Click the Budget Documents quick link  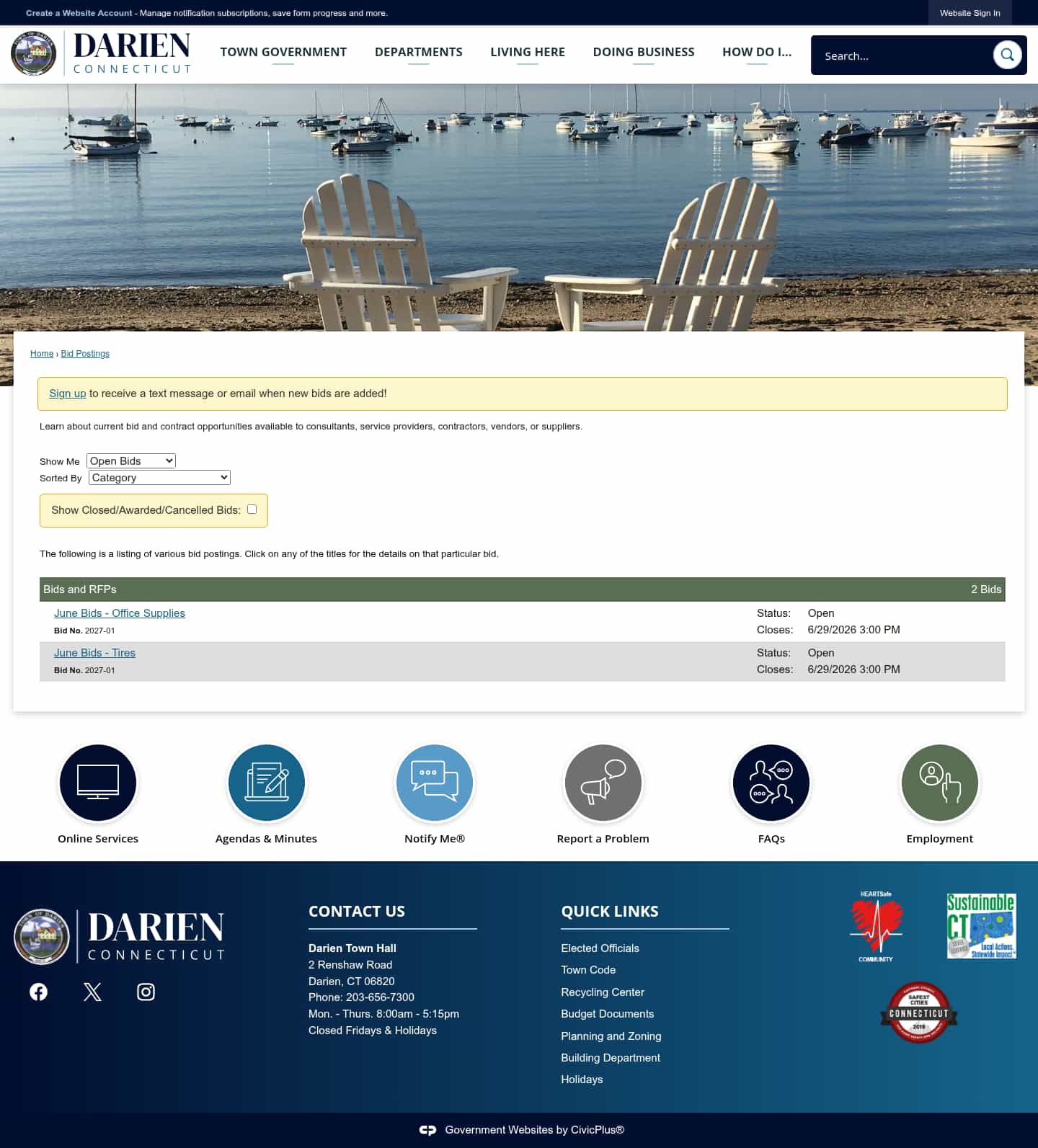[x=608, y=1014]
